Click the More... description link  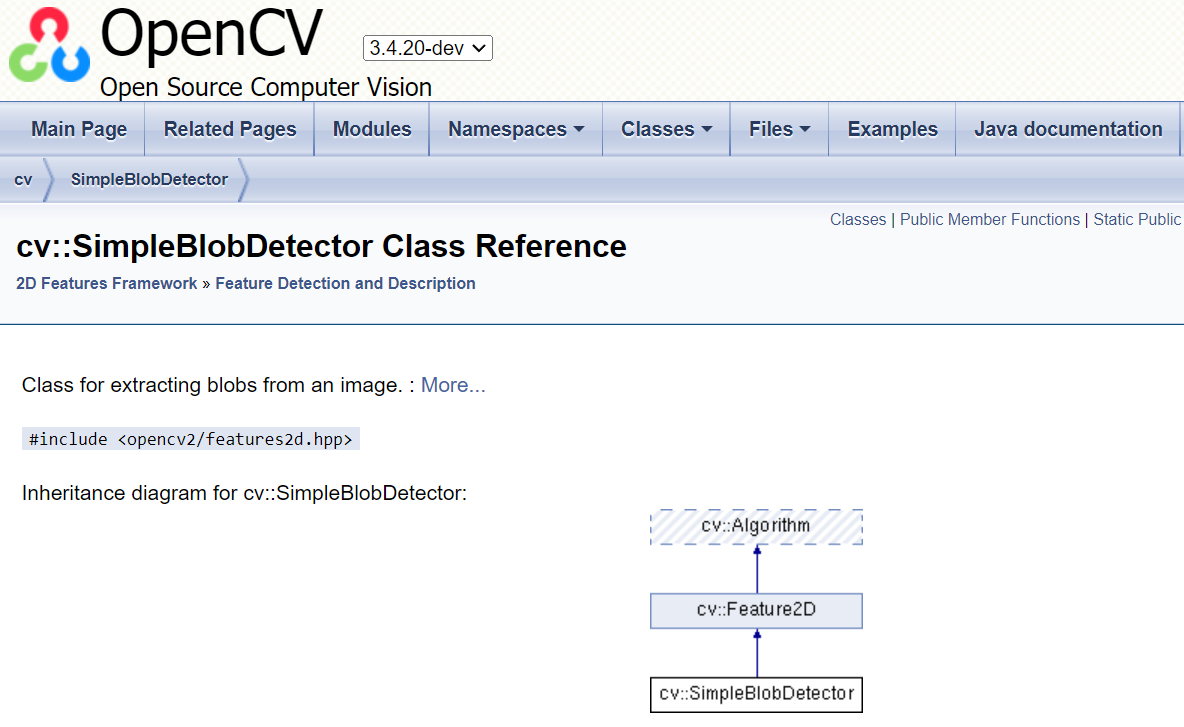[452, 385]
